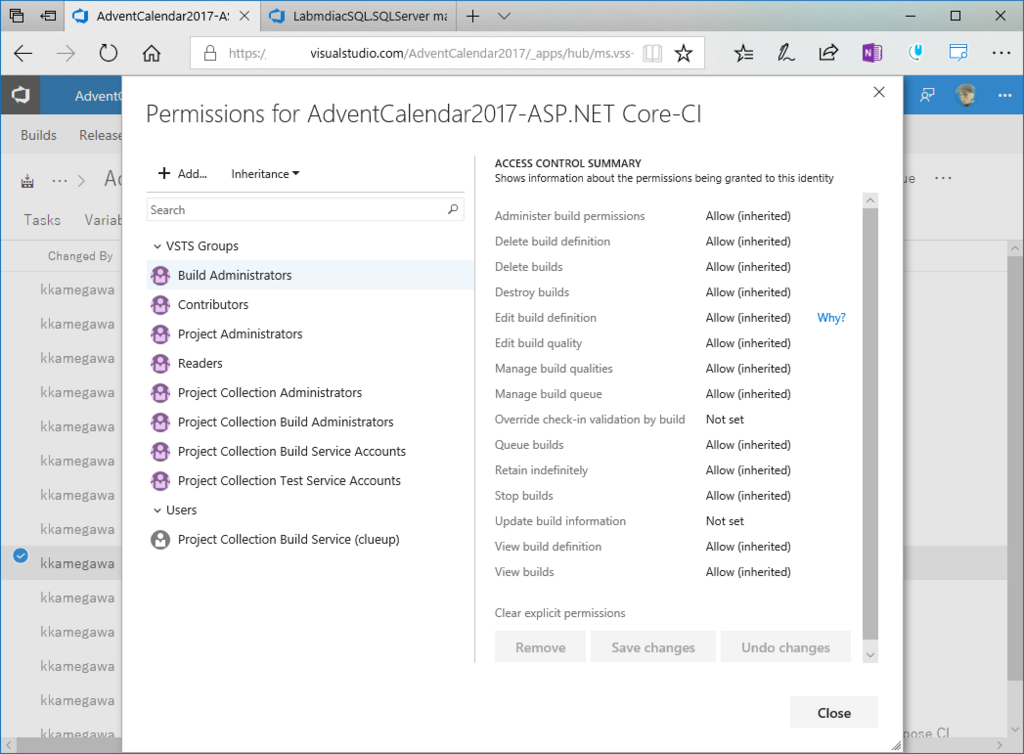The height and width of the screenshot is (754, 1024).
Task: Open the browser home page icon
Action: pos(152,53)
